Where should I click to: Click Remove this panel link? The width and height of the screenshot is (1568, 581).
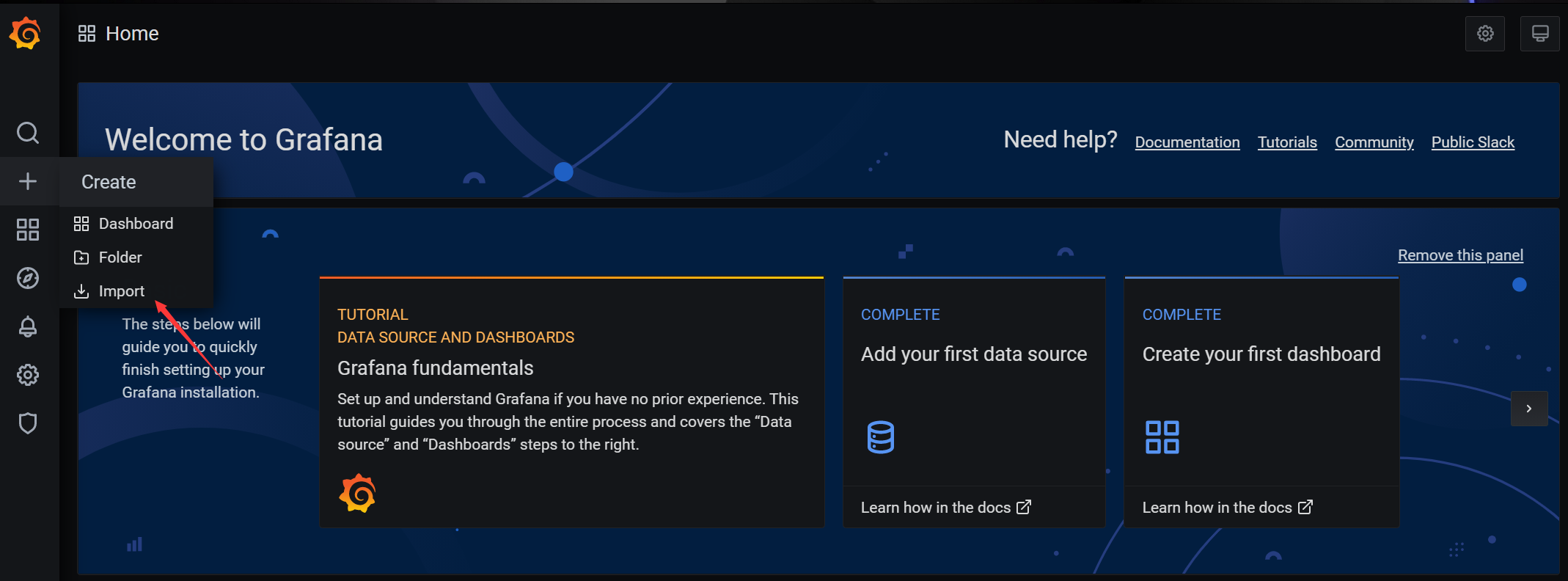(1460, 255)
